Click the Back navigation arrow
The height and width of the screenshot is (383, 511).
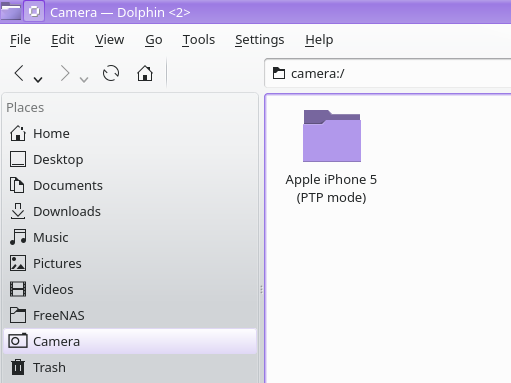click(19, 73)
